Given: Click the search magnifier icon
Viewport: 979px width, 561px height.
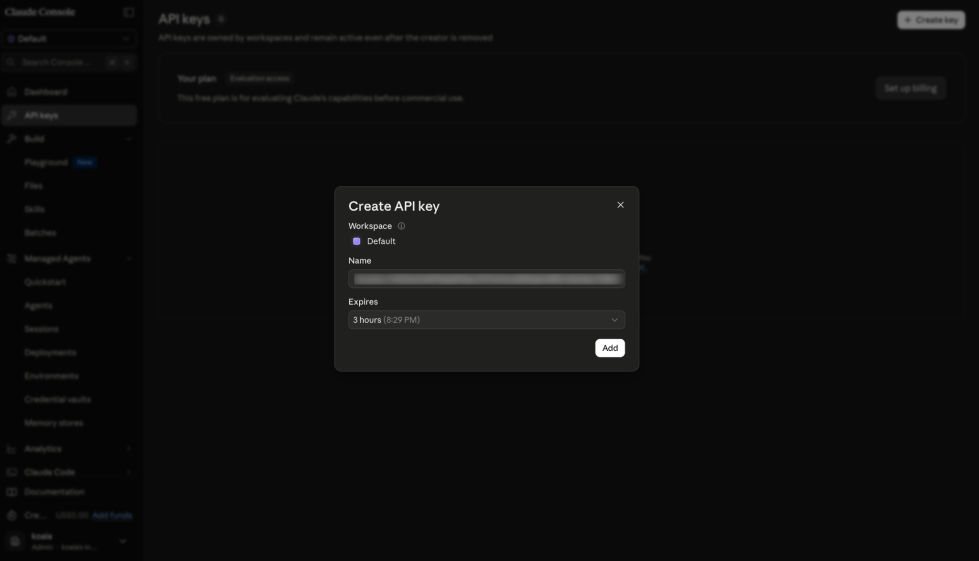Looking at the screenshot, I should pos(11,62).
